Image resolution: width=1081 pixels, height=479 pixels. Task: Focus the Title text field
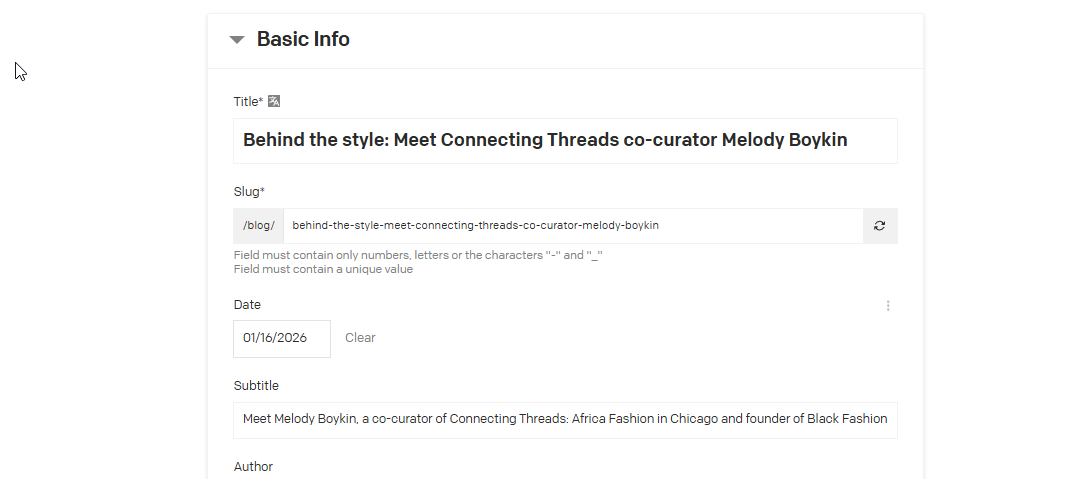565,141
